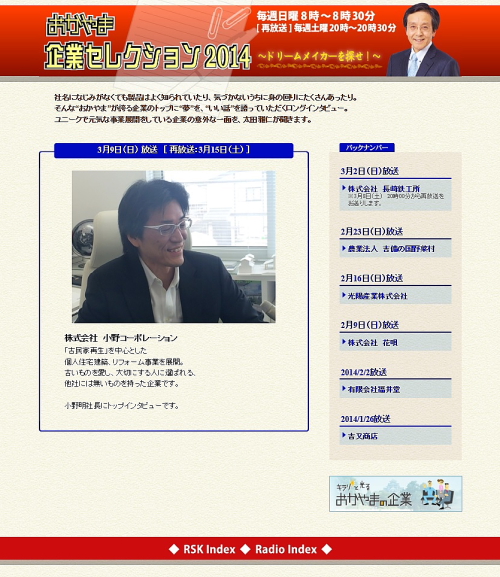Open 有限会社福井堂 back number link

pyautogui.click(x=374, y=389)
